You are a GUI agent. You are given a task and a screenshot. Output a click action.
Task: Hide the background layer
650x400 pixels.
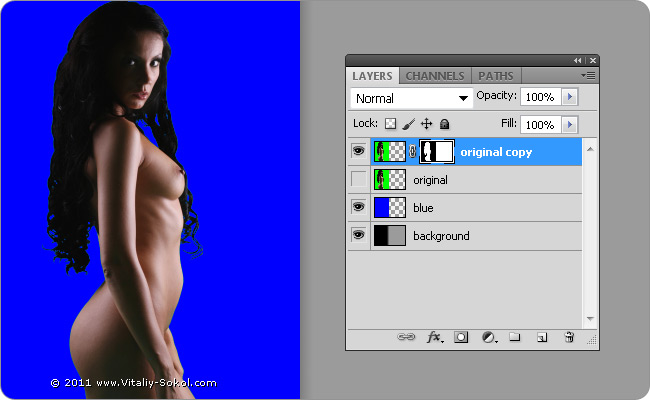tap(359, 235)
